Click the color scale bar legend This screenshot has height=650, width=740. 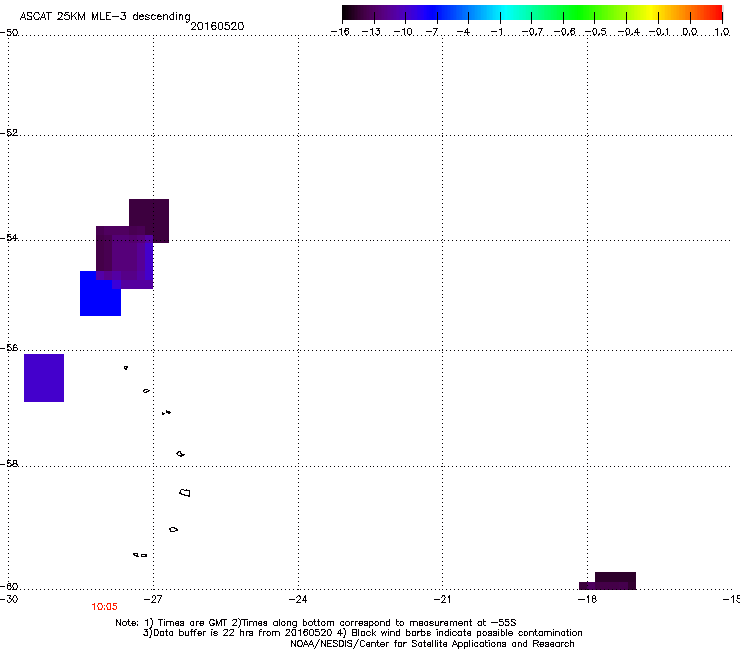click(x=532, y=13)
